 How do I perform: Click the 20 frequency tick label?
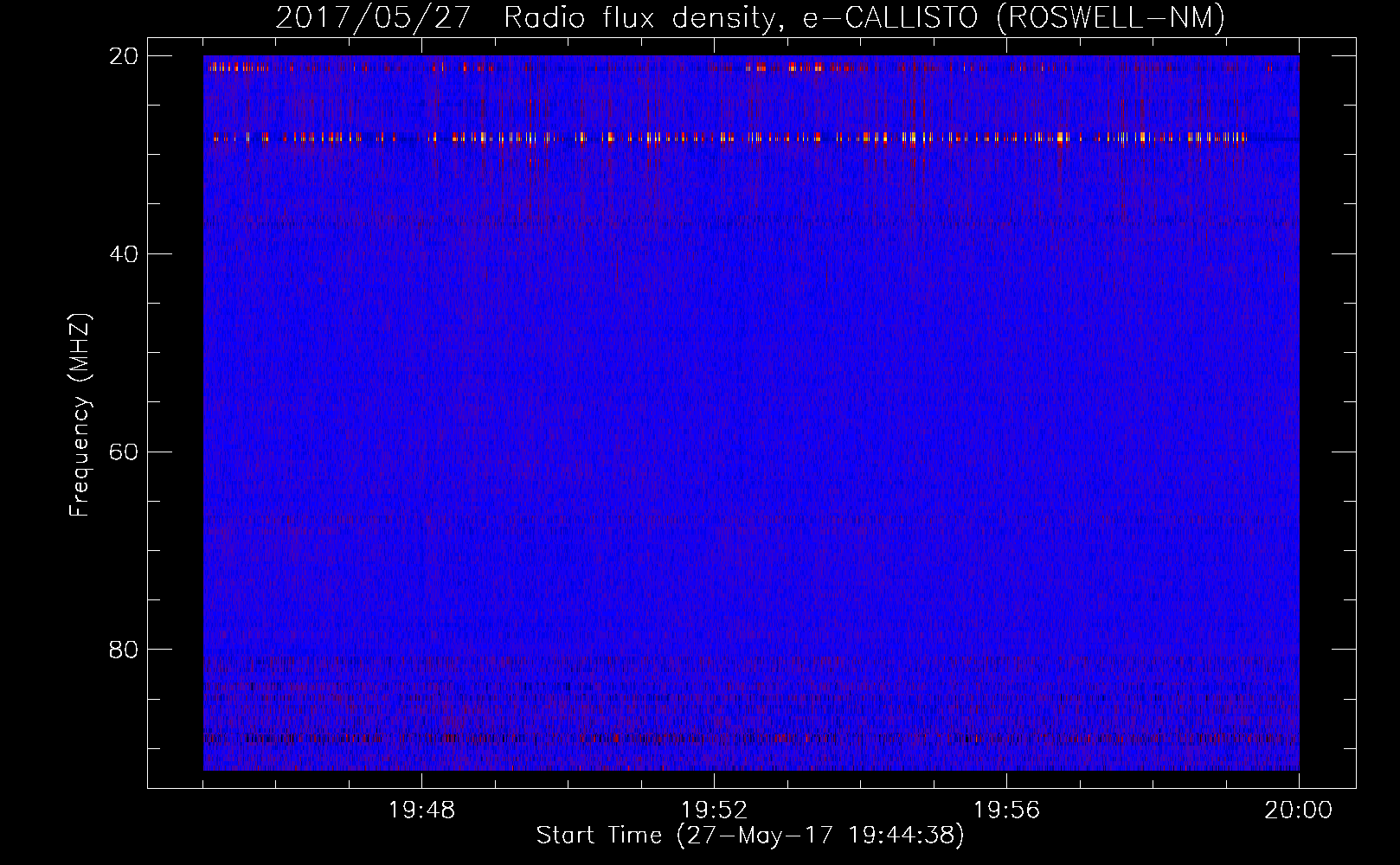tap(125, 56)
